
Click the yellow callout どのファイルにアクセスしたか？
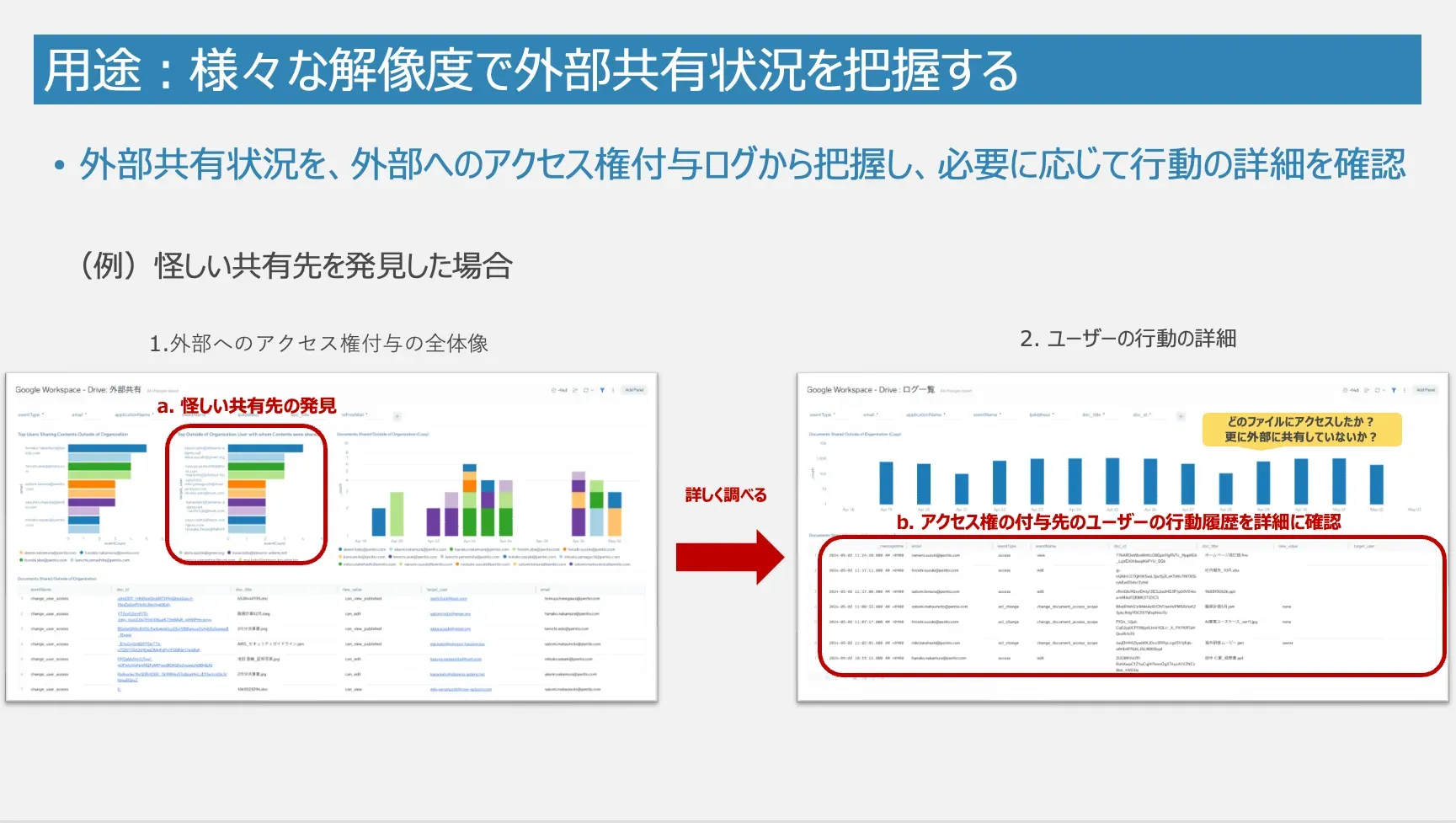(1301, 429)
